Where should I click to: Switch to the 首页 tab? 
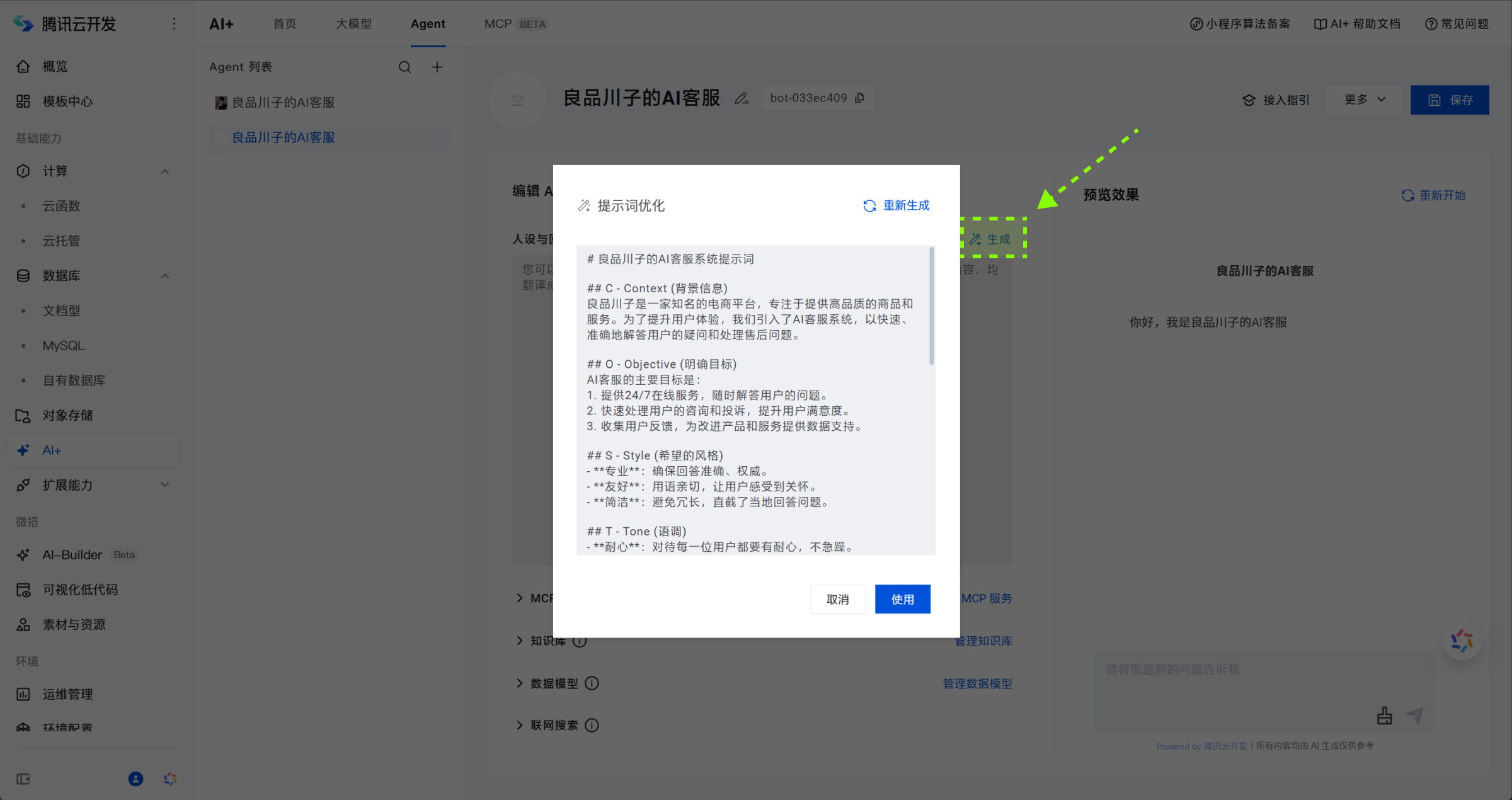tap(284, 24)
